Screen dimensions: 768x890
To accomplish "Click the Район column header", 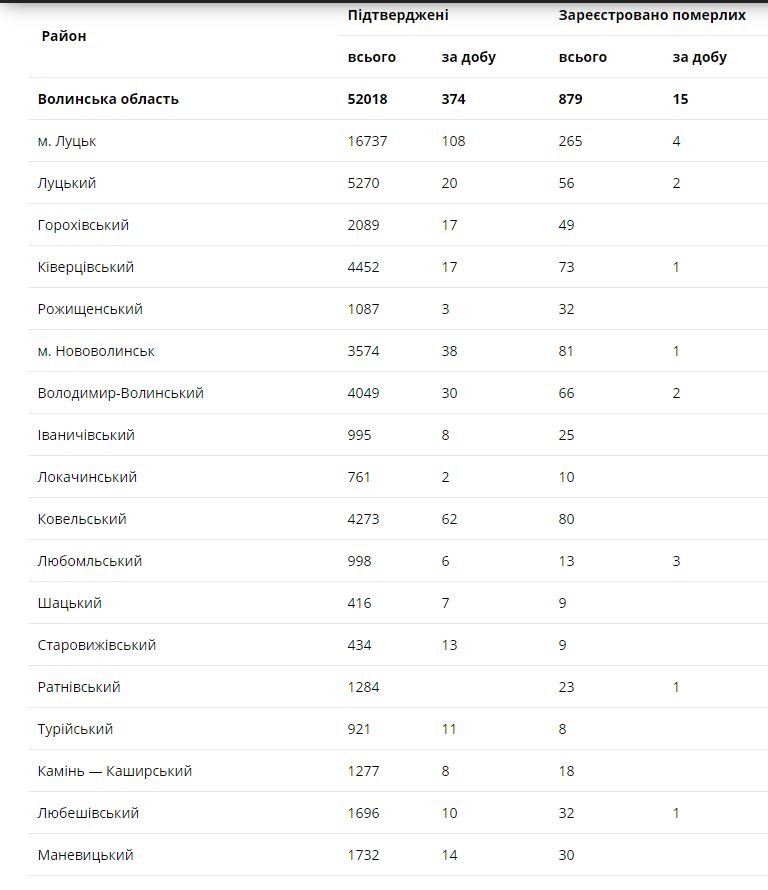I will (64, 36).
